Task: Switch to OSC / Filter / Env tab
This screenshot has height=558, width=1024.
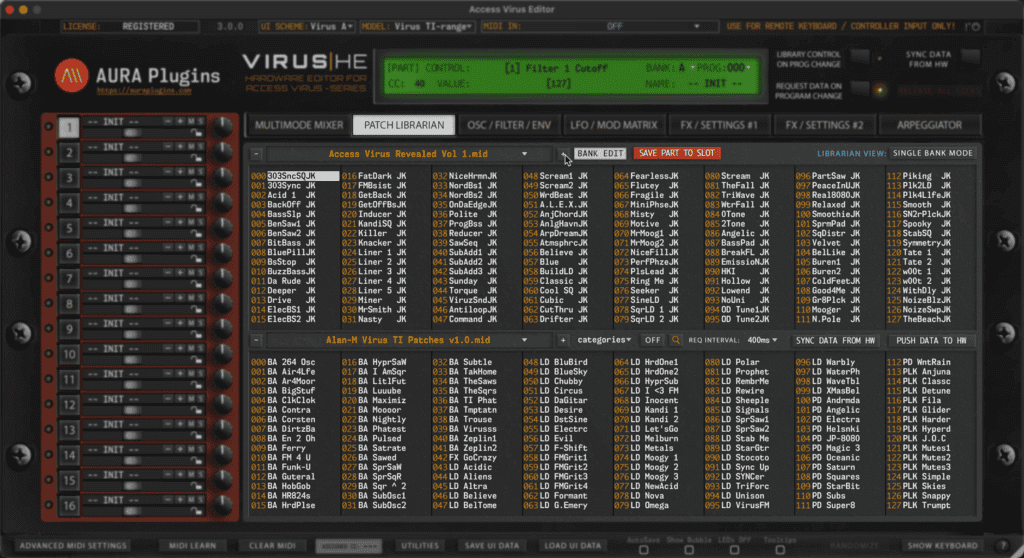Action: tap(509, 125)
